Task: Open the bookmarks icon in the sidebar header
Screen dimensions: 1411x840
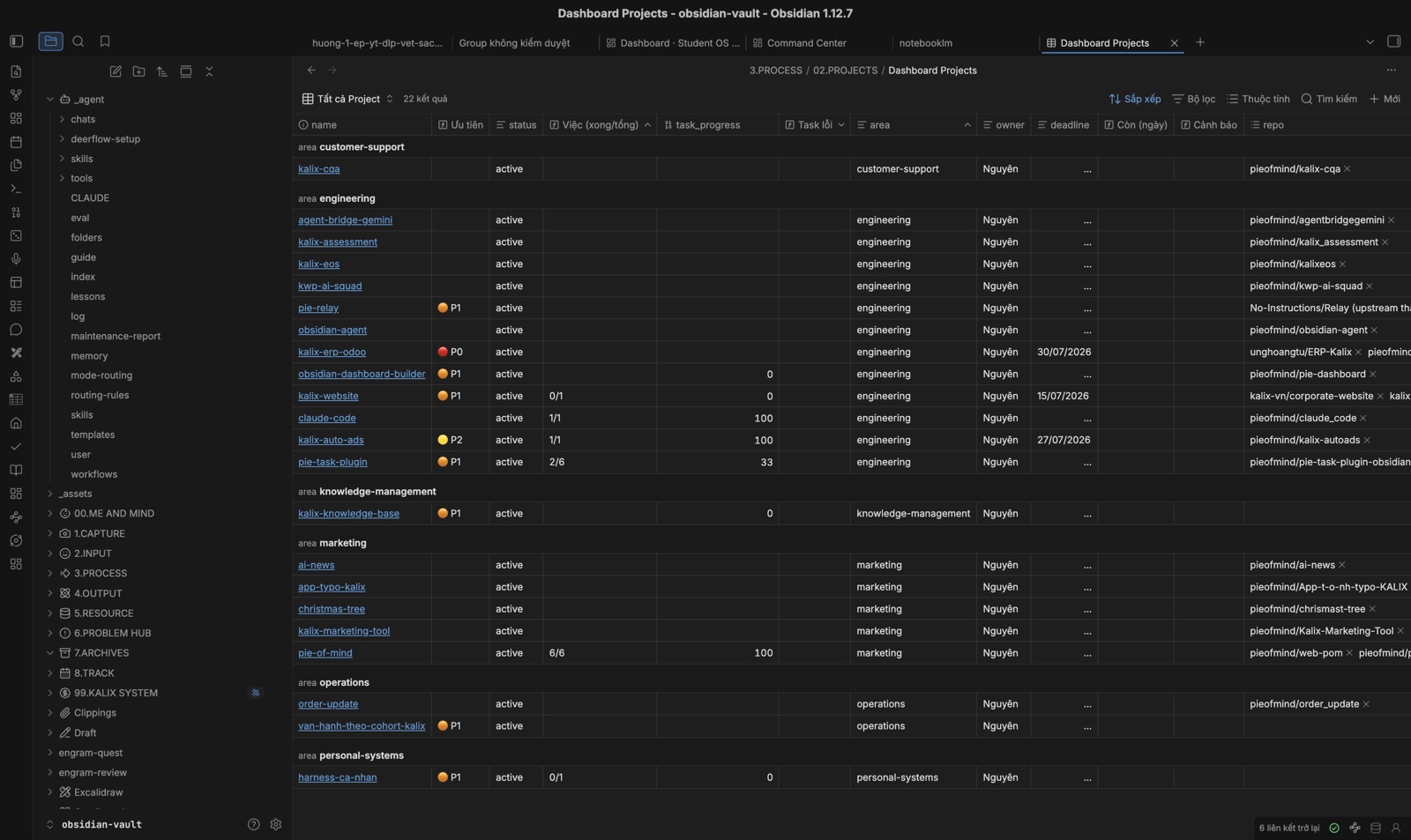Action: tap(105, 41)
